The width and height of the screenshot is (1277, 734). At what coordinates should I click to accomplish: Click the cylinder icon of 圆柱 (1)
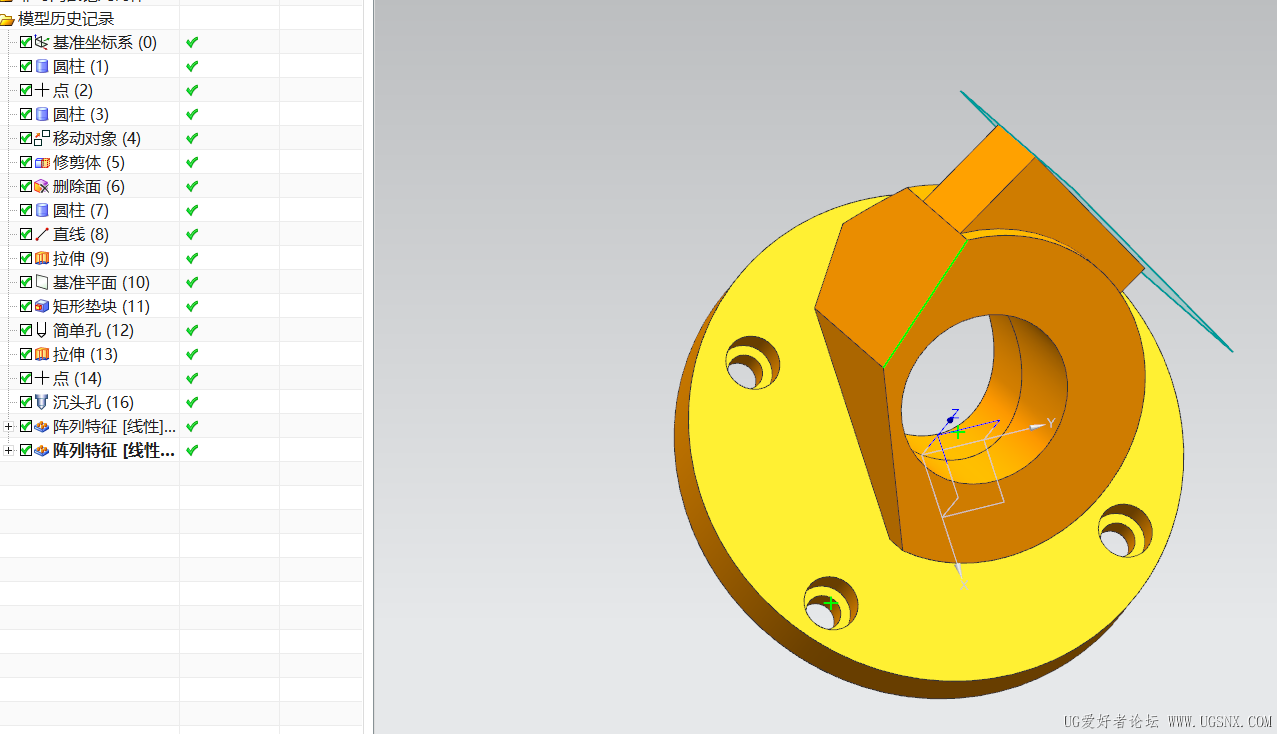[42, 66]
